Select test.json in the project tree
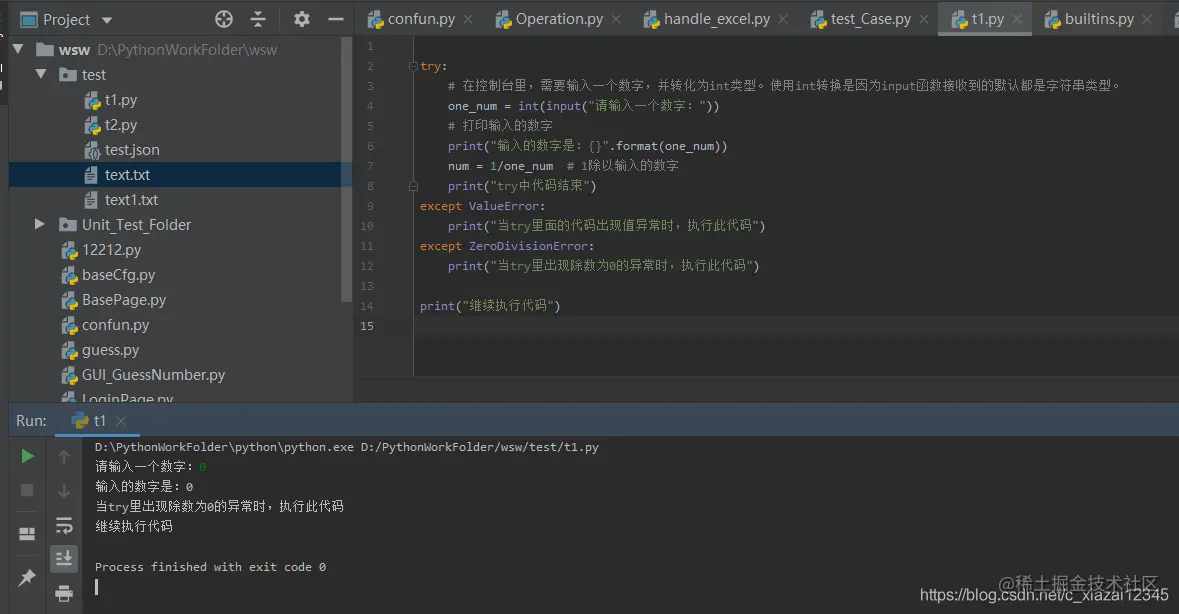 [x=132, y=150]
